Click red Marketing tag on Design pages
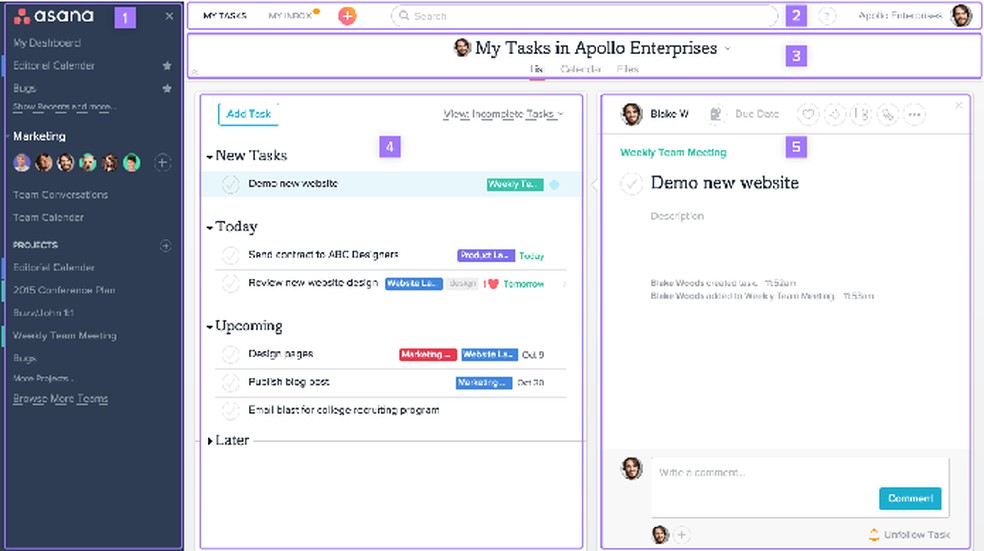Image resolution: width=984 pixels, height=551 pixels. (428, 355)
